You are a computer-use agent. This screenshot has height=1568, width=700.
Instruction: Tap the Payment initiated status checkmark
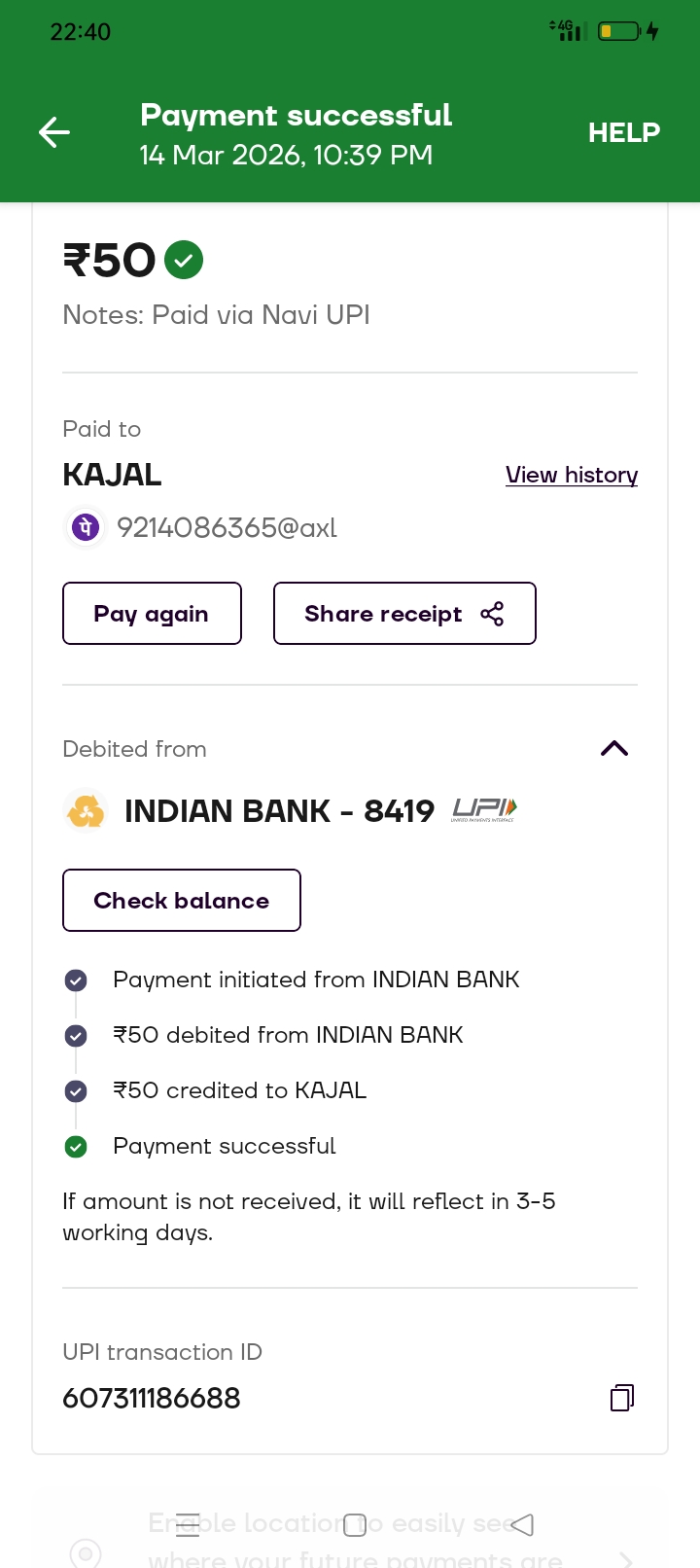[76, 980]
